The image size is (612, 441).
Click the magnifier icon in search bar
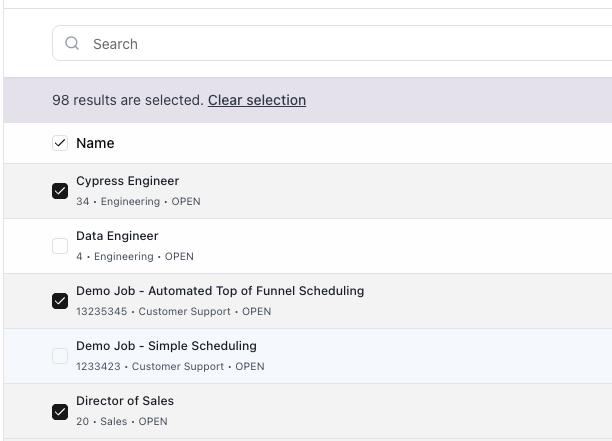tap(72, 43)
